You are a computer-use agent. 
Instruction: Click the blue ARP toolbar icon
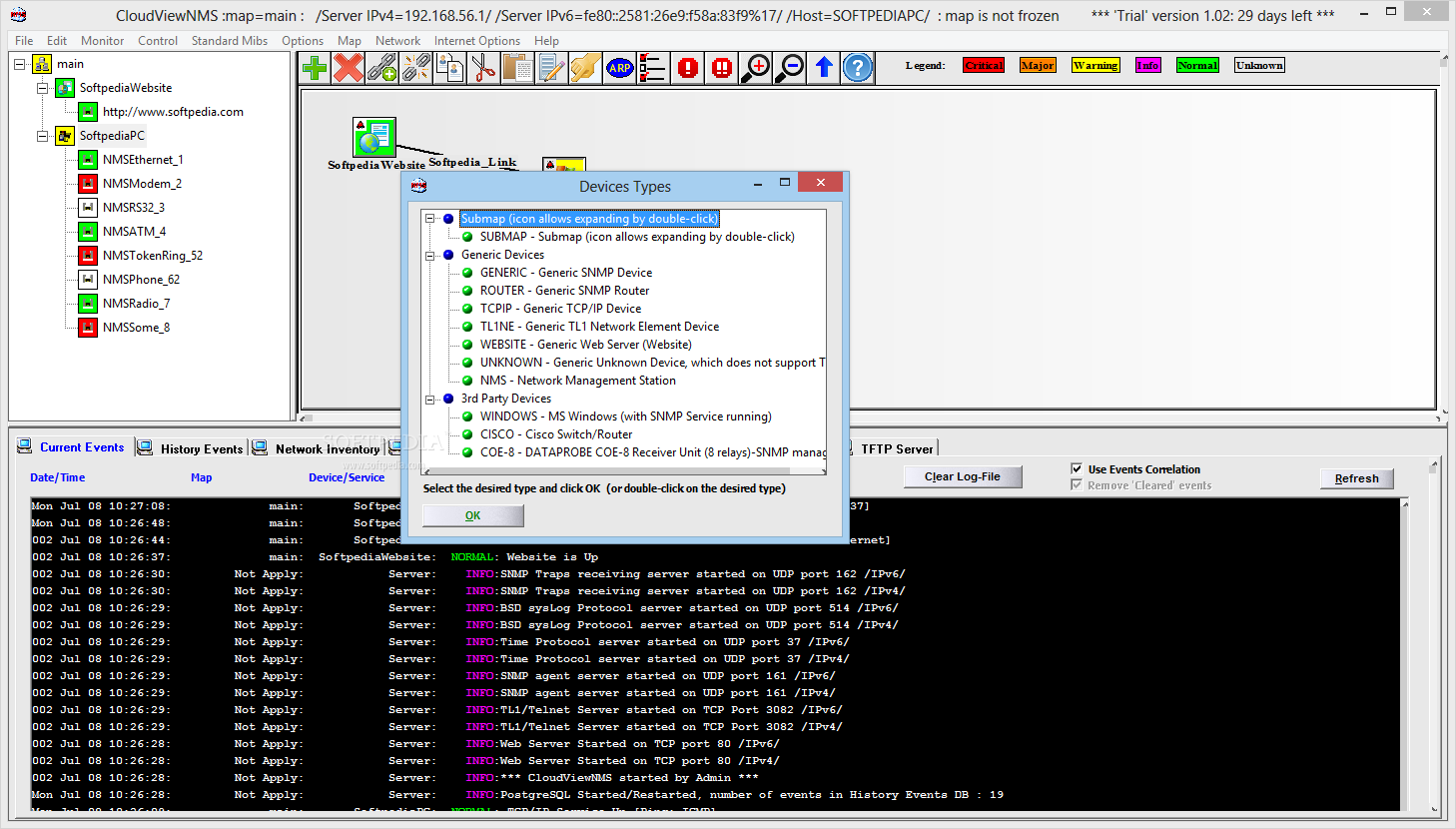click(620, 68)
